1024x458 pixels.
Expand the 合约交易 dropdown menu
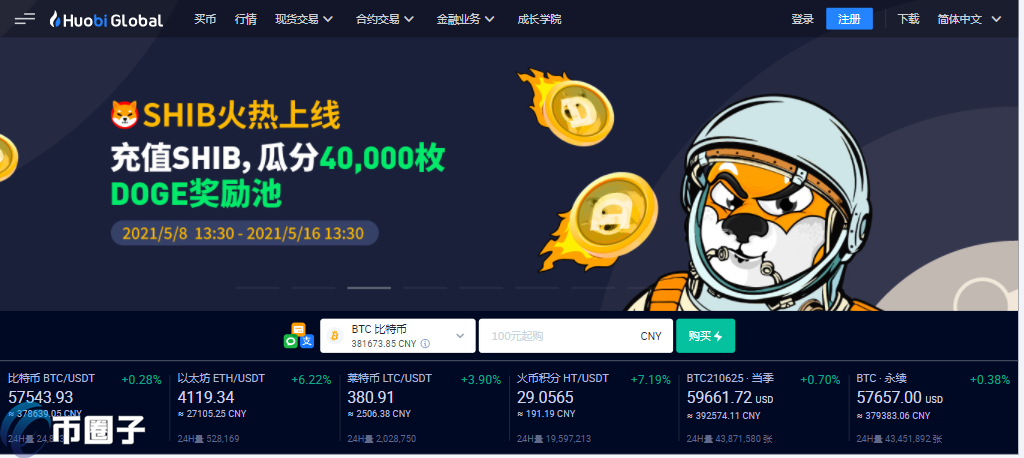pyautogui.click(x=385, y=19)
